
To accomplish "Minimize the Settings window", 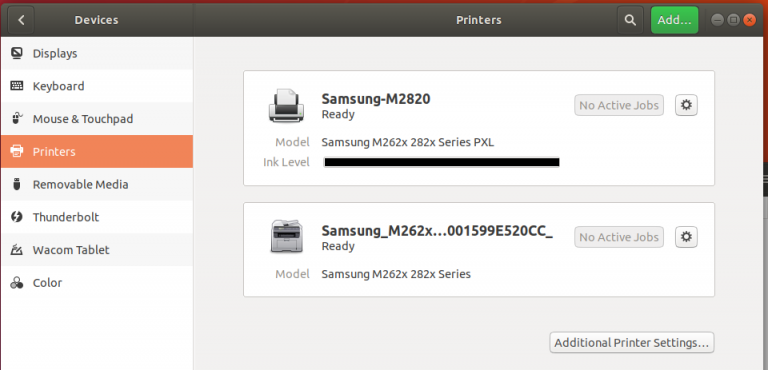I will tap(717, 20).
